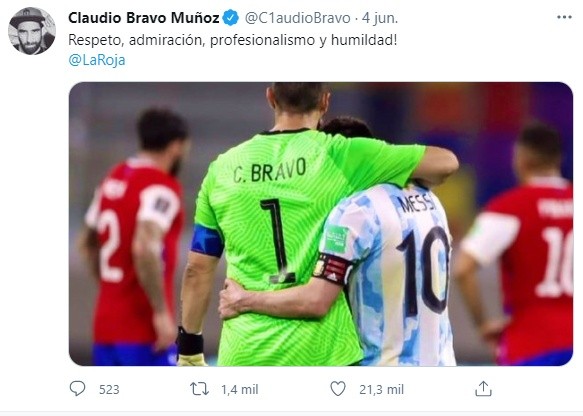Click the blue verified badge

pos(231,18)
